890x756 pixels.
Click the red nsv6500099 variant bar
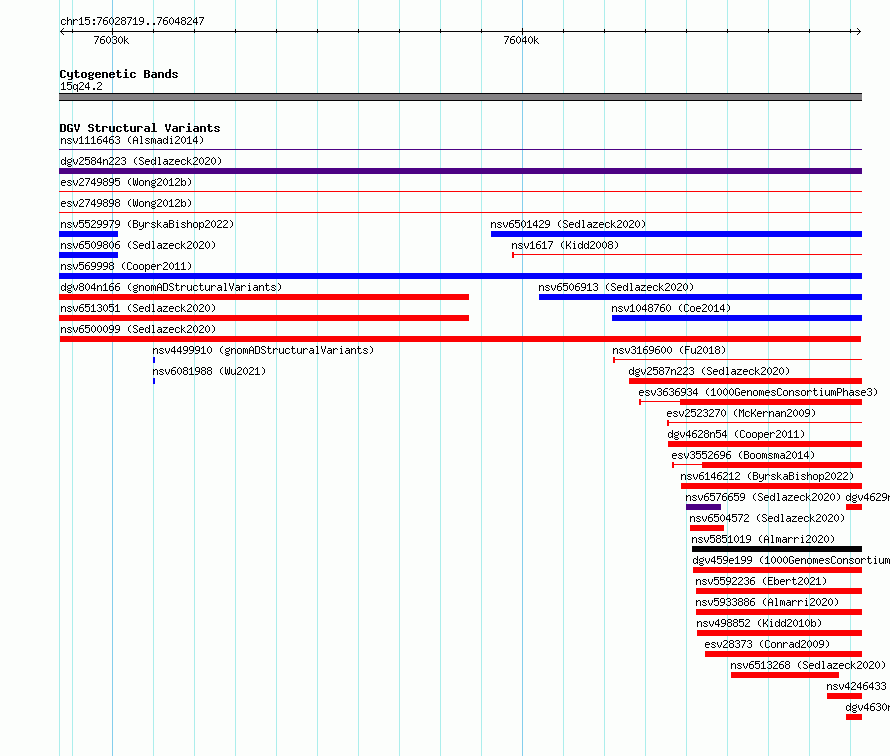pos(460,339)
